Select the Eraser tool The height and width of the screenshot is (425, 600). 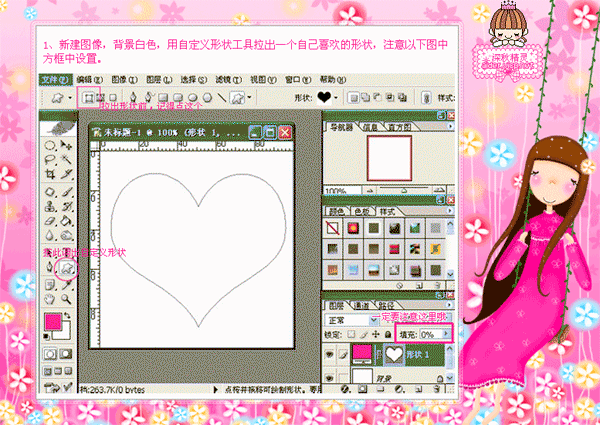(x=50, y=221)
